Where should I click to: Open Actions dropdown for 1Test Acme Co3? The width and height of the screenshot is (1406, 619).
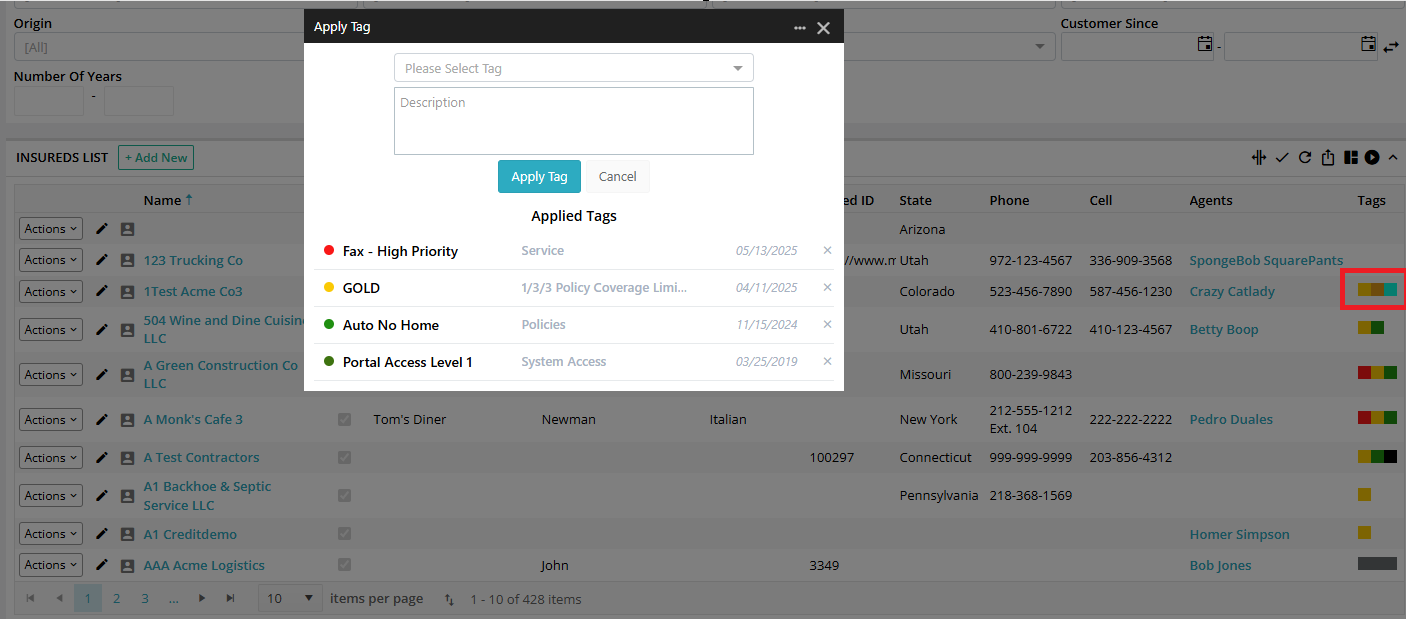click(51, 291)
